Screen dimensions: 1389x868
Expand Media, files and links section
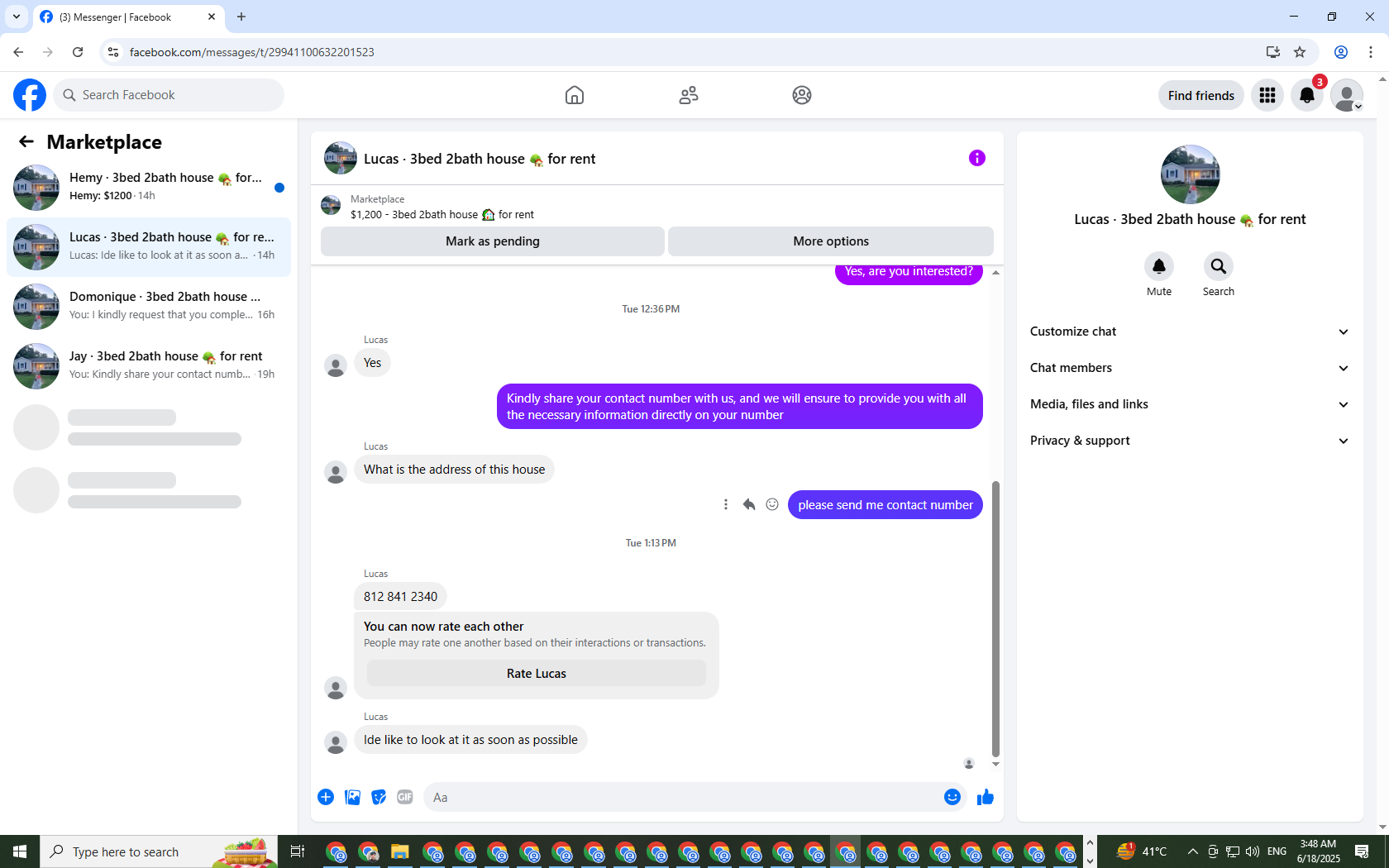(1190, 404)
